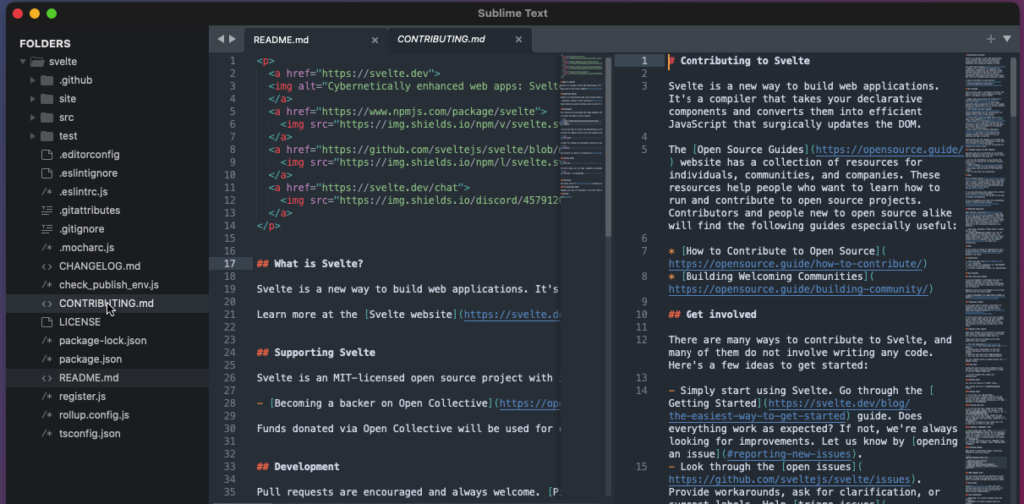The image size is (1024, 504).
Task: Click the .github folder icon
Action: coord(47,80)
